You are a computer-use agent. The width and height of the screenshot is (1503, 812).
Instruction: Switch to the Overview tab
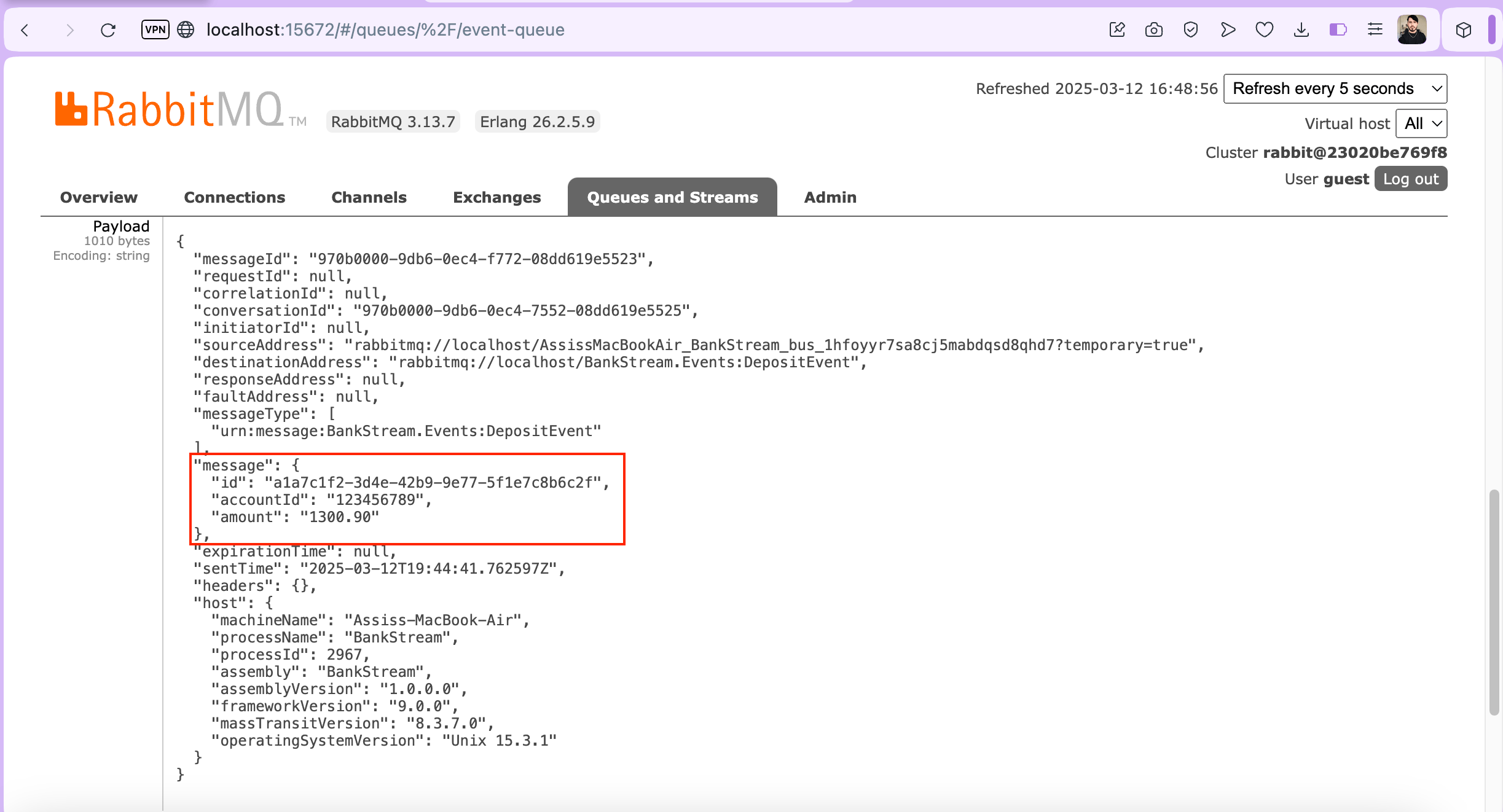tap(98, 197)
